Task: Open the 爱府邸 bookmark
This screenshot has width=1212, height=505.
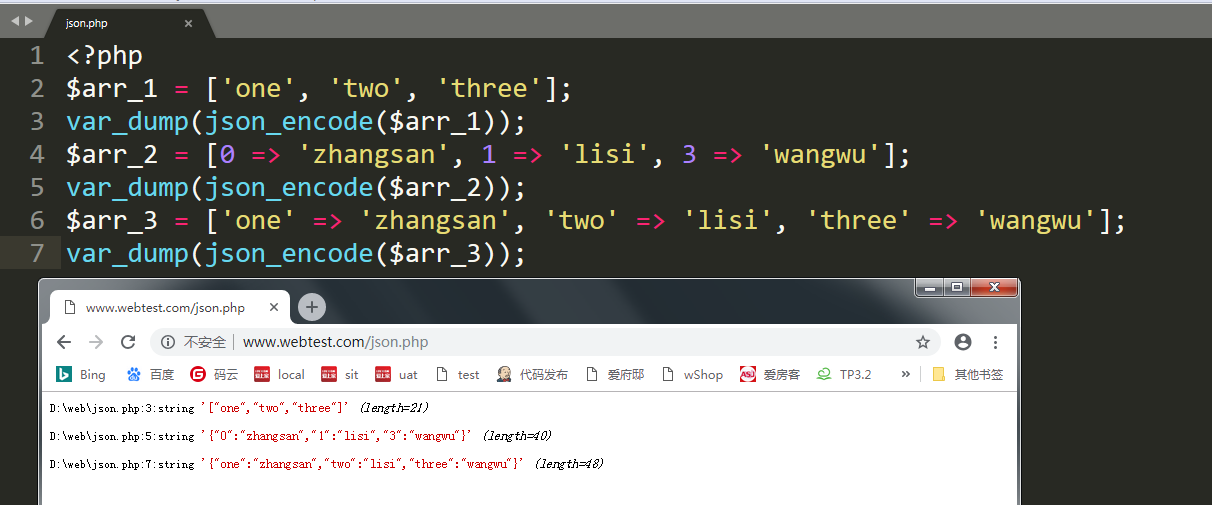Action: click(x=614, y=374)
